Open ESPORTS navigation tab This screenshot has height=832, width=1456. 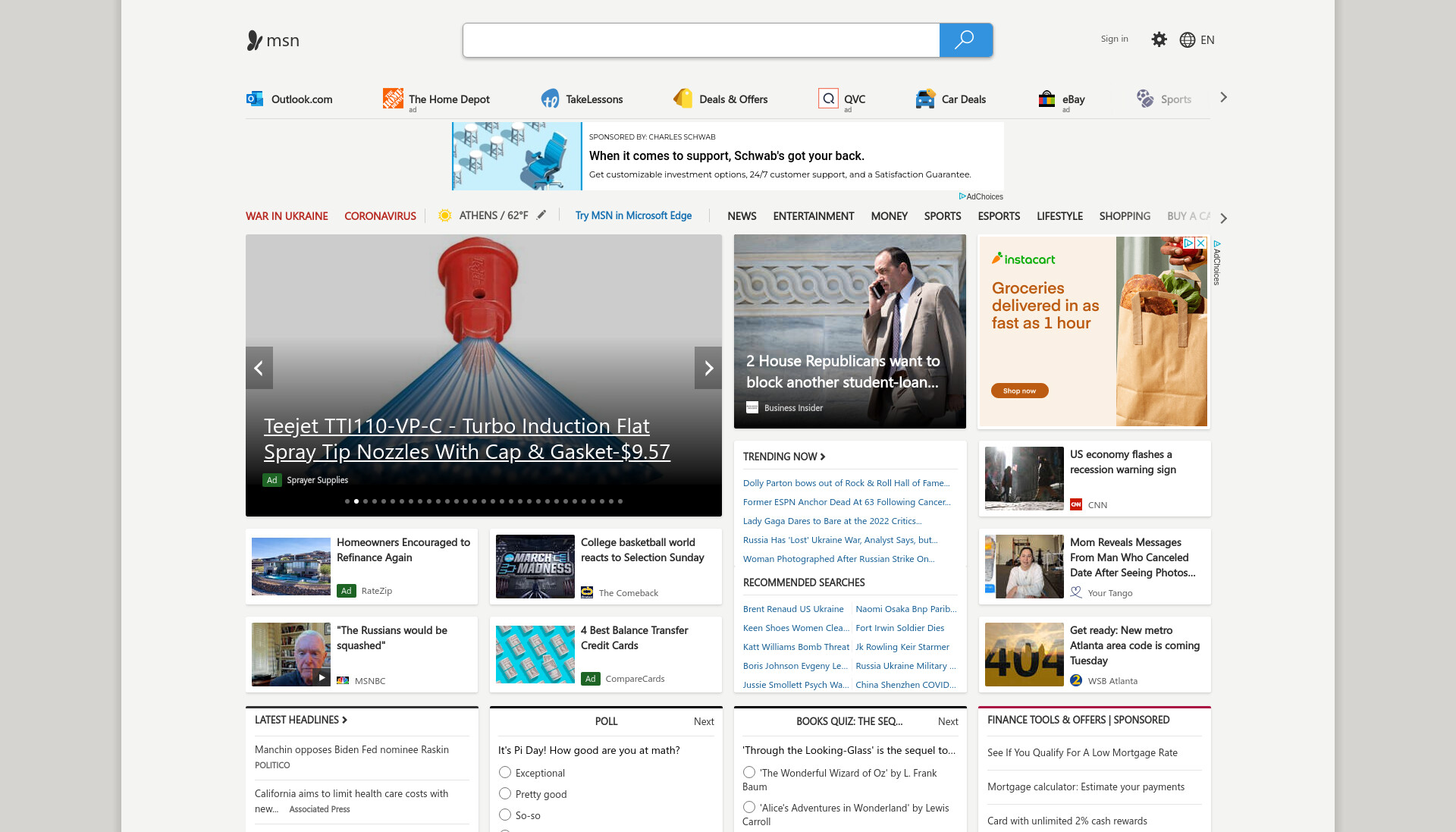(999, 216)
